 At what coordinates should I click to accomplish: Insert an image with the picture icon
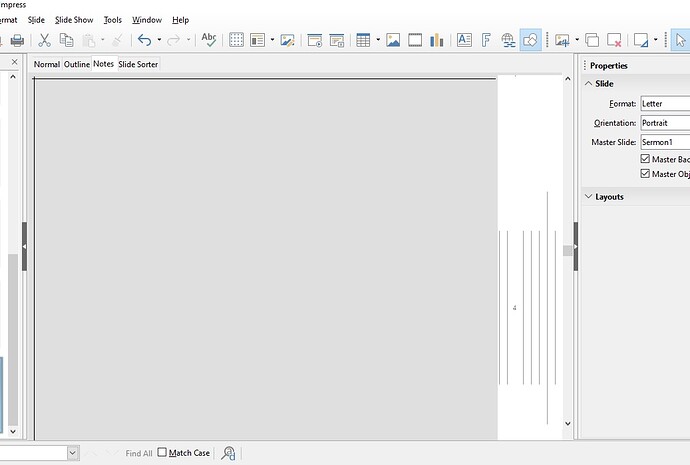(x=393, y=40)
